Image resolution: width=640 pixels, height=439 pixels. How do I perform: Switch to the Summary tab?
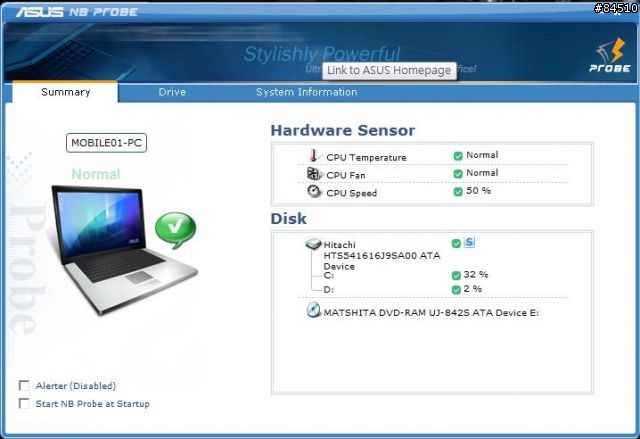click(x=65, y=92)
